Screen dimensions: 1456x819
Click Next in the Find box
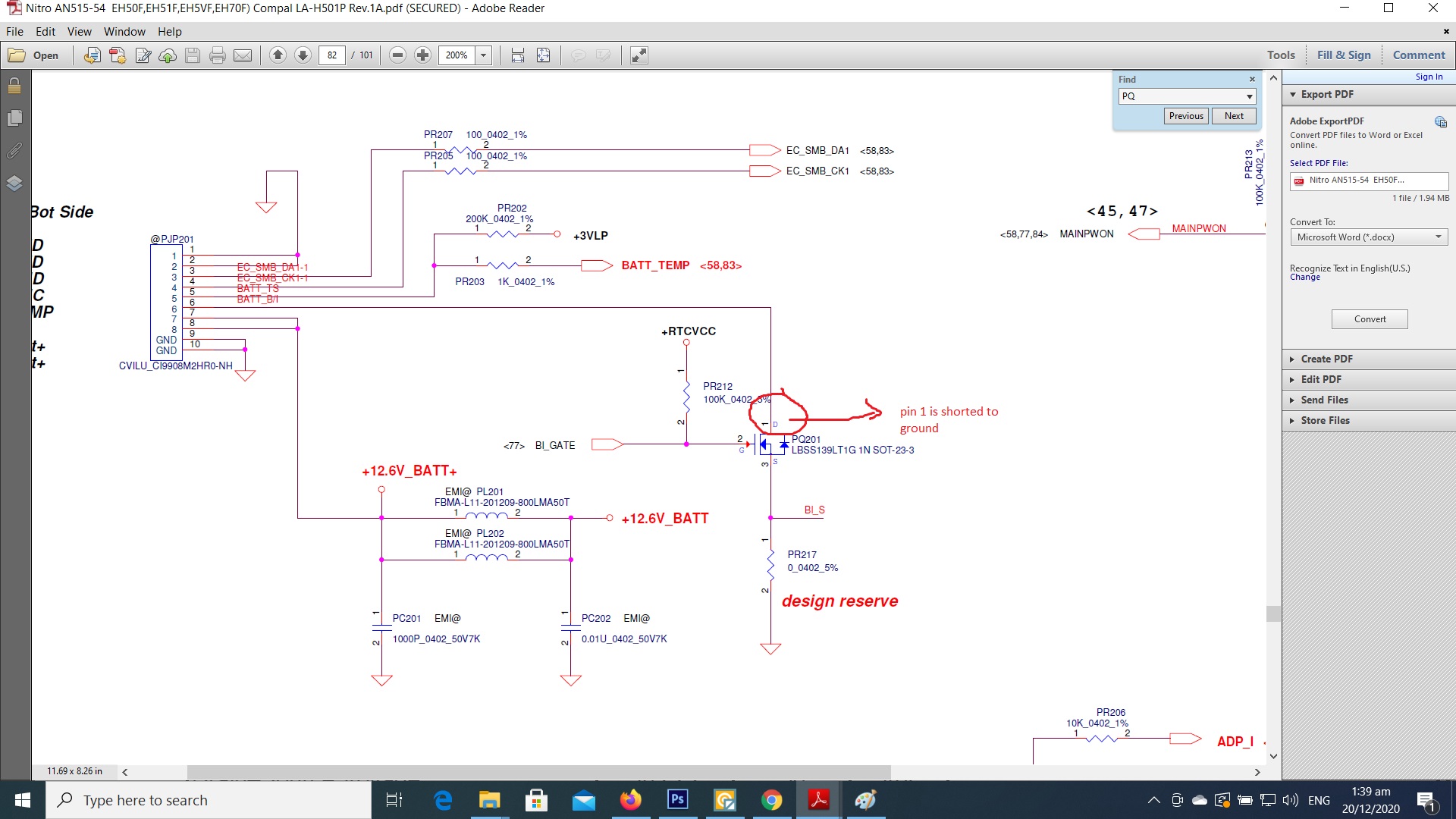[1234, 116]
